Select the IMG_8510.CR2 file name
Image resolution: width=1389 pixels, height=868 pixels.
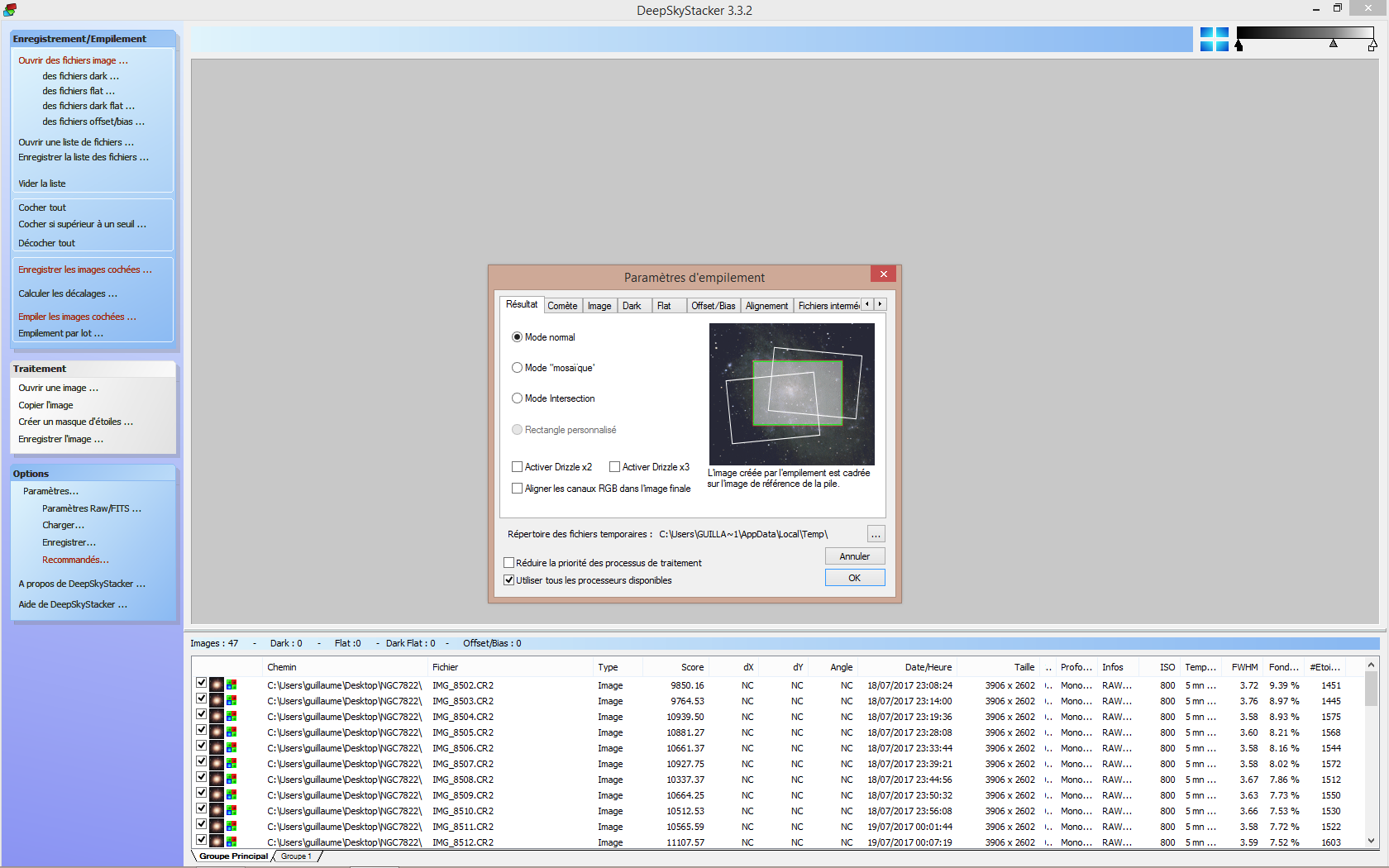click(463, 811)
